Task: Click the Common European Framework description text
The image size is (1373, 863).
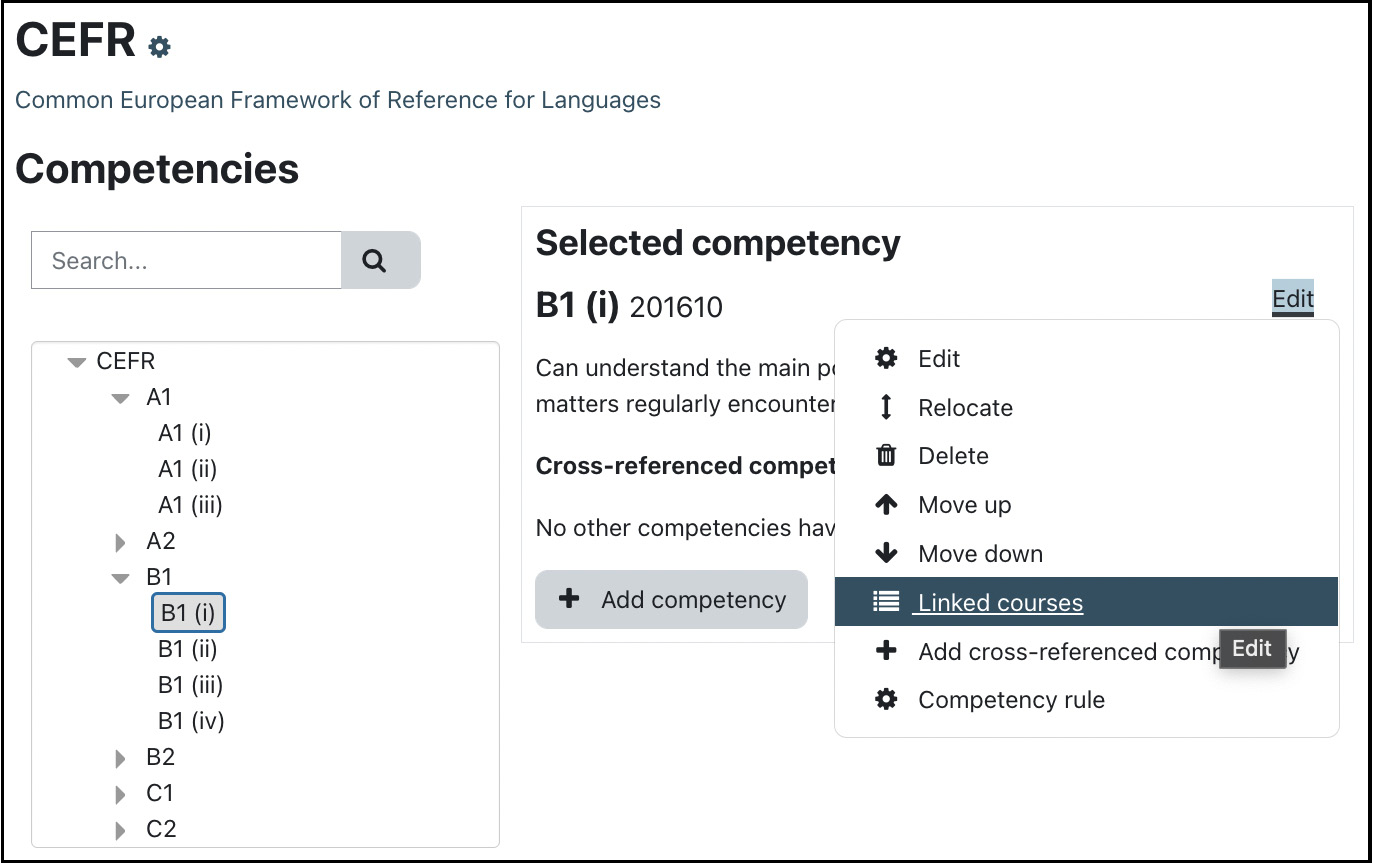Action: pos(338,100)
